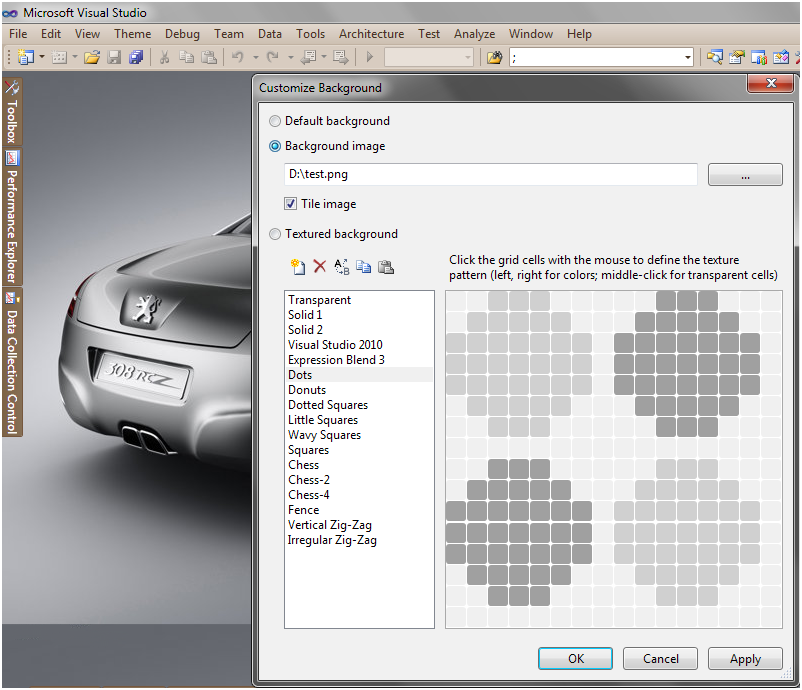This screenshot has width=802, height=690.
Task: Open the Analyze menu
Action: [474, 34]
